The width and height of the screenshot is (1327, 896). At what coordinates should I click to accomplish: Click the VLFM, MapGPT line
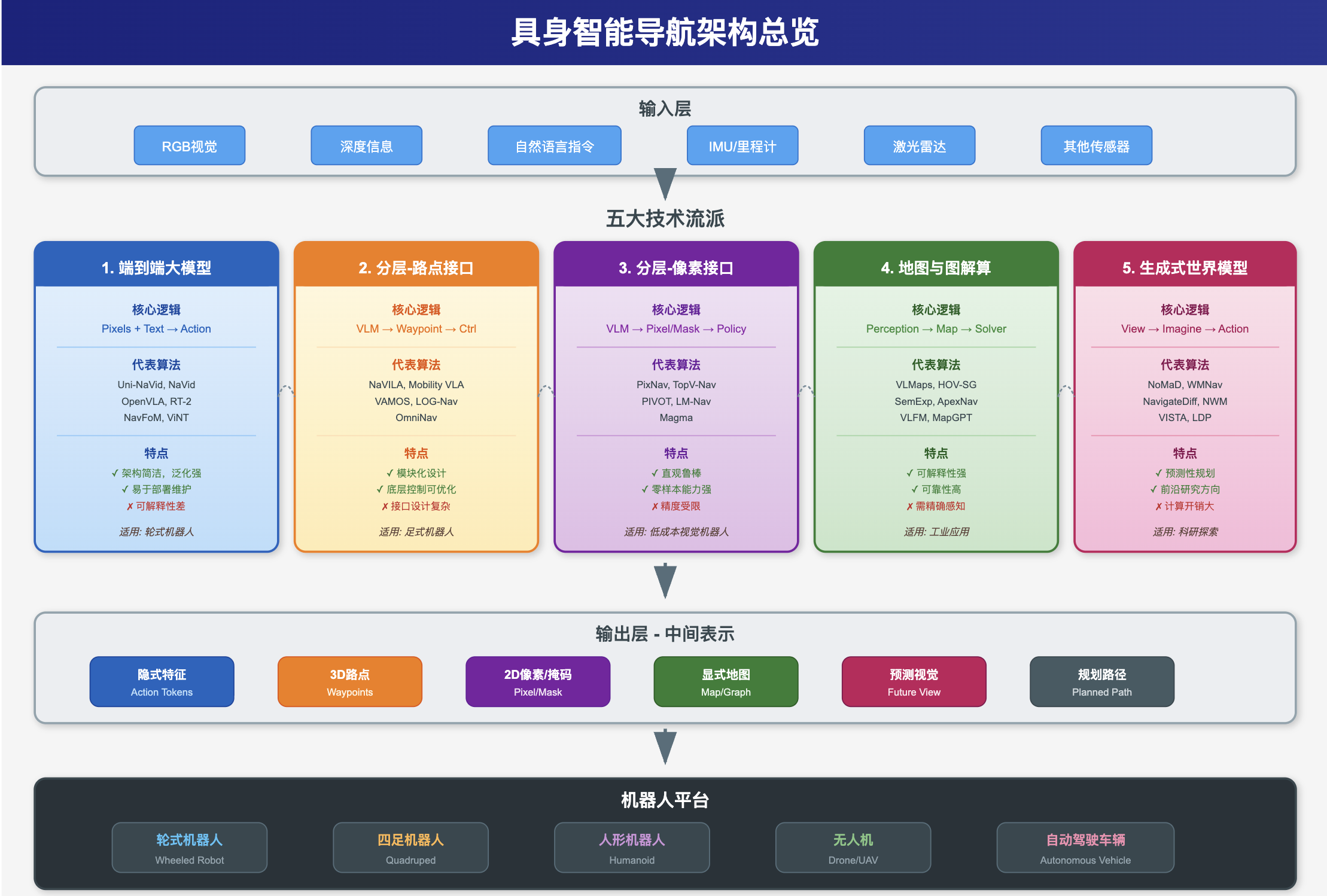[936, 417]
